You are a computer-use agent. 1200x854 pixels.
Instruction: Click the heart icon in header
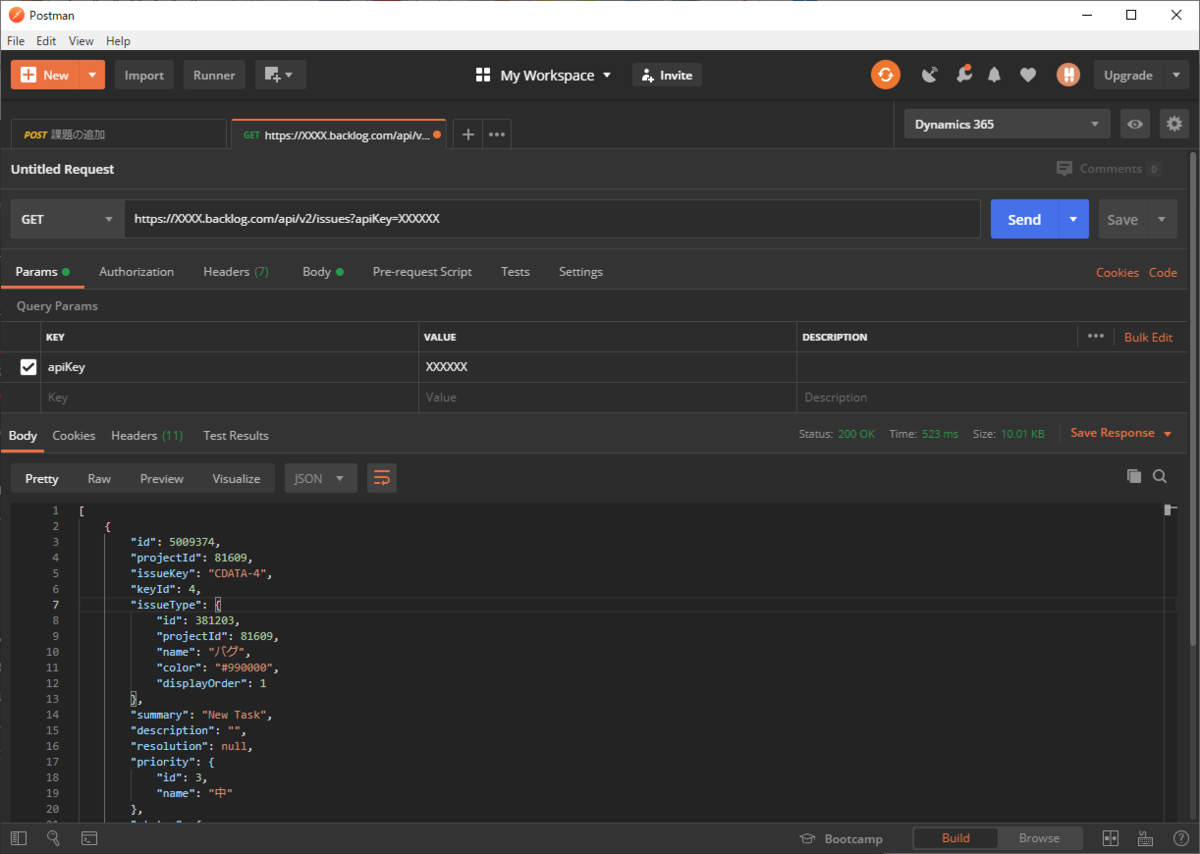(1028, 75)
